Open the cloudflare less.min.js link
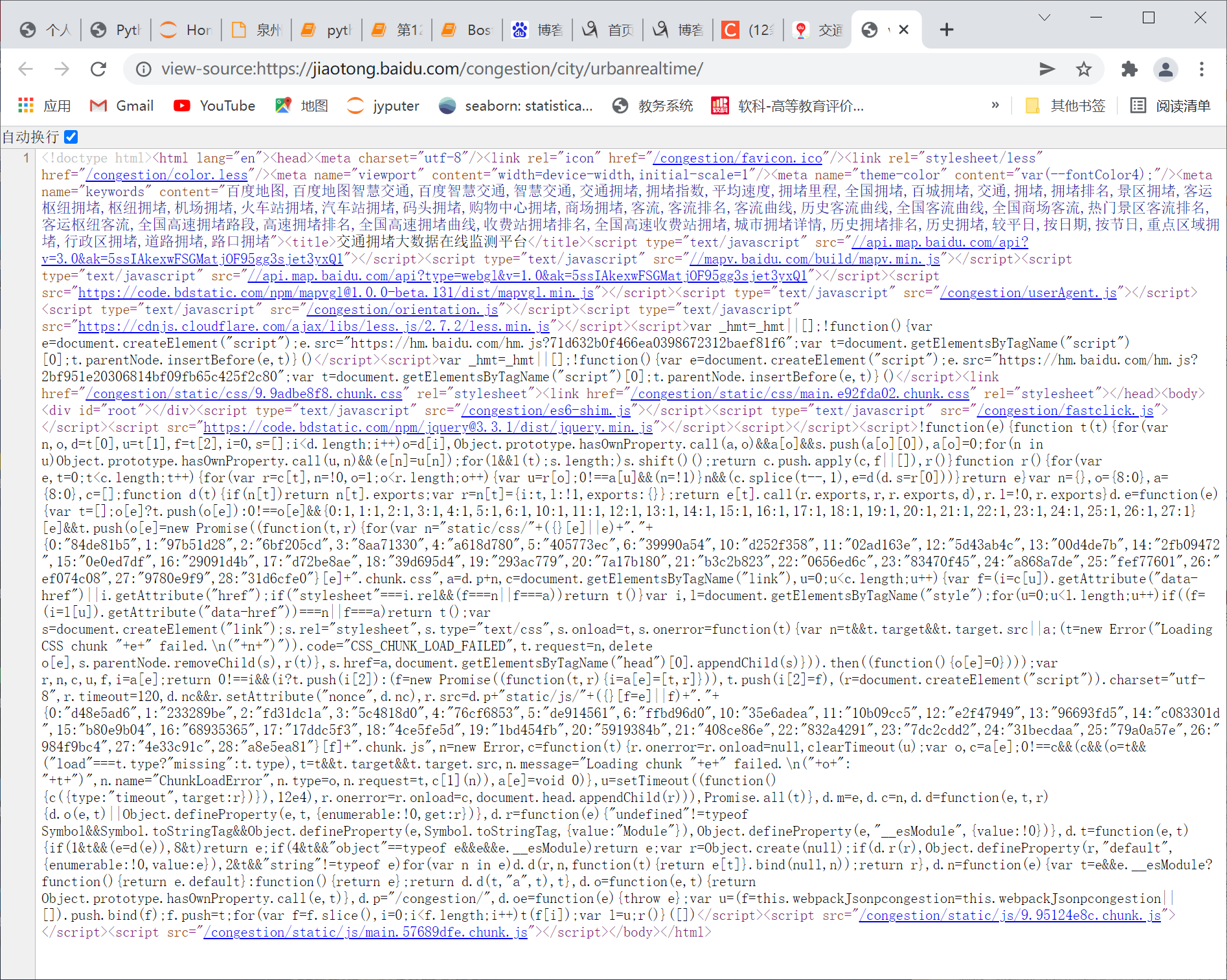 click(x=314, y=326)
